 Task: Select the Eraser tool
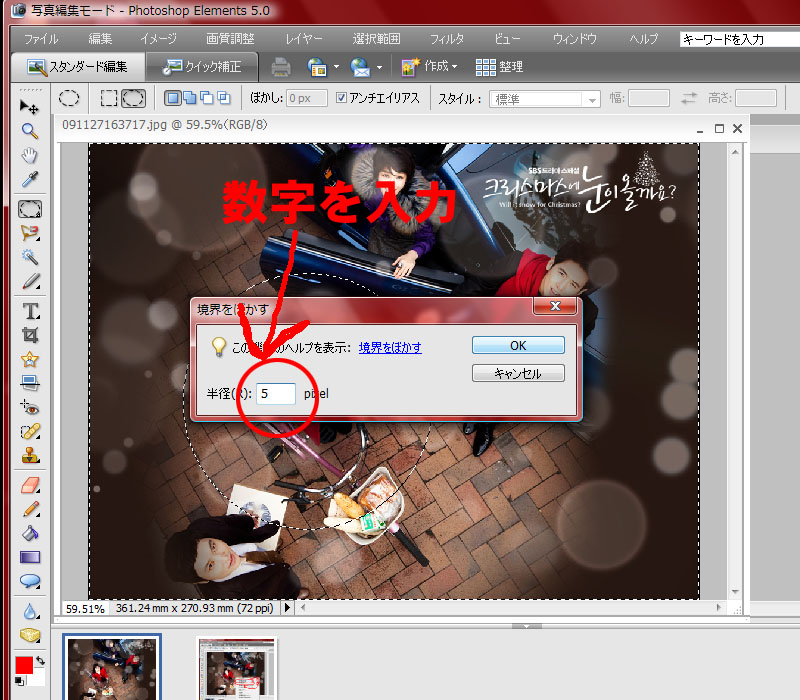coord(30,485)
